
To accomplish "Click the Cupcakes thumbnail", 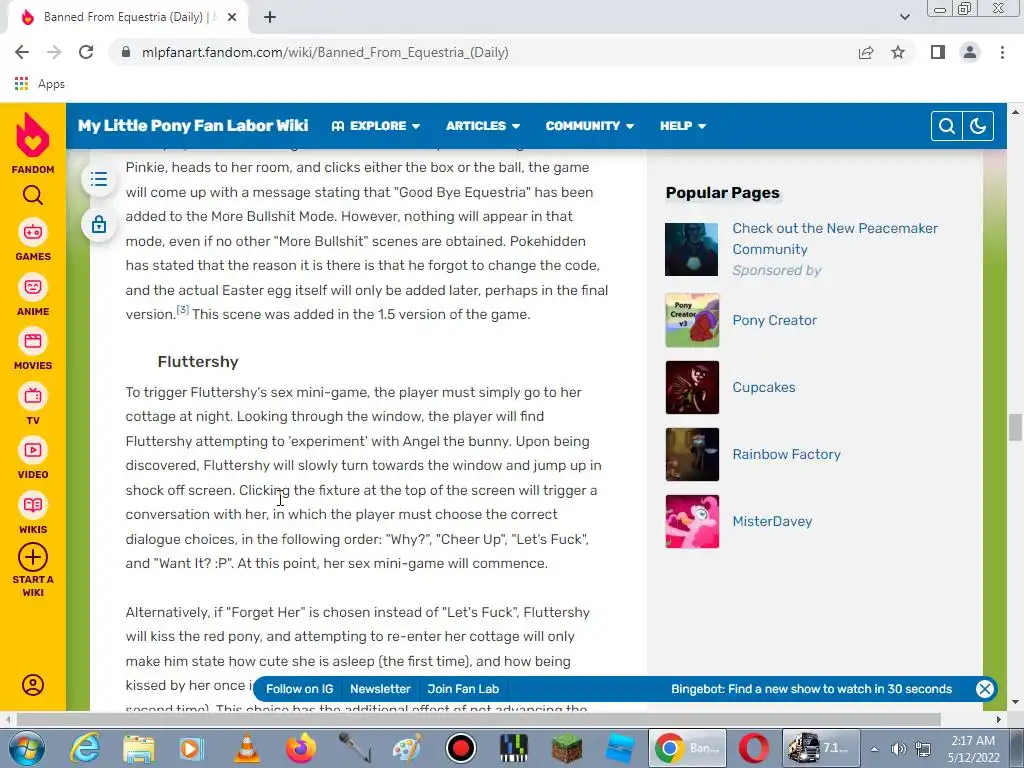I will tap(692, 387).
